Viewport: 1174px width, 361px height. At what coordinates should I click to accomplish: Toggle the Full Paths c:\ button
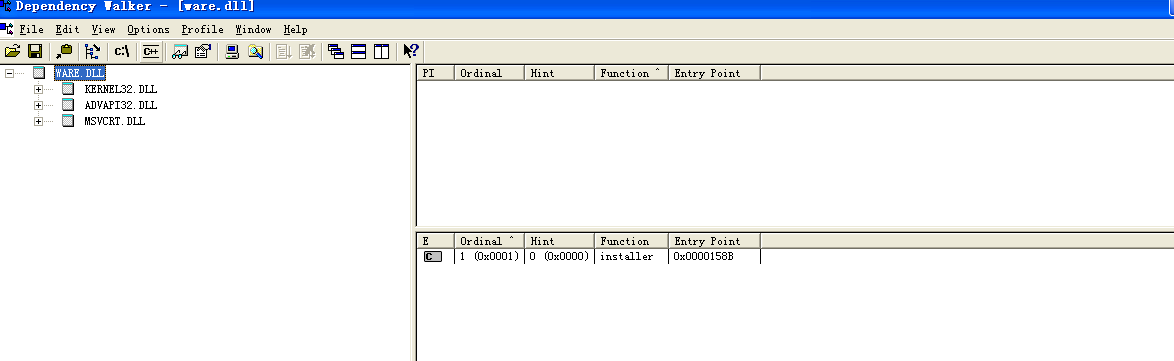click(x=122, y=52)
